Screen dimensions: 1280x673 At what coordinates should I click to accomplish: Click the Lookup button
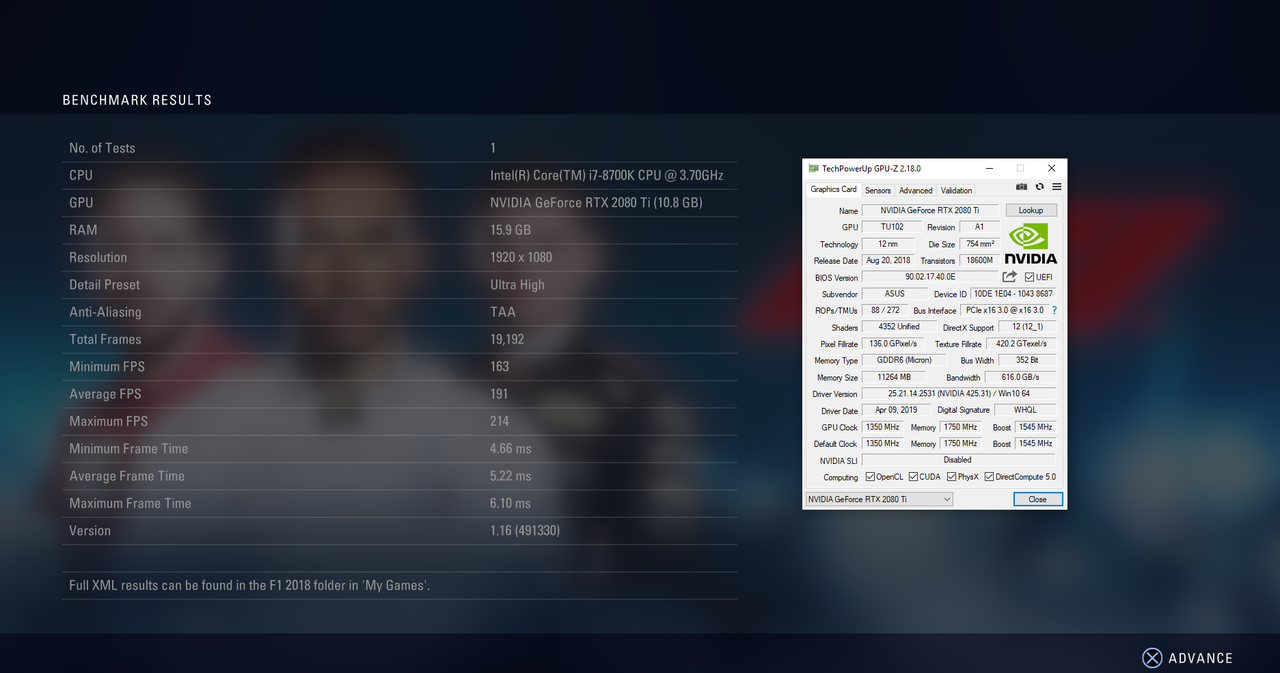[x=1031, y=210]
